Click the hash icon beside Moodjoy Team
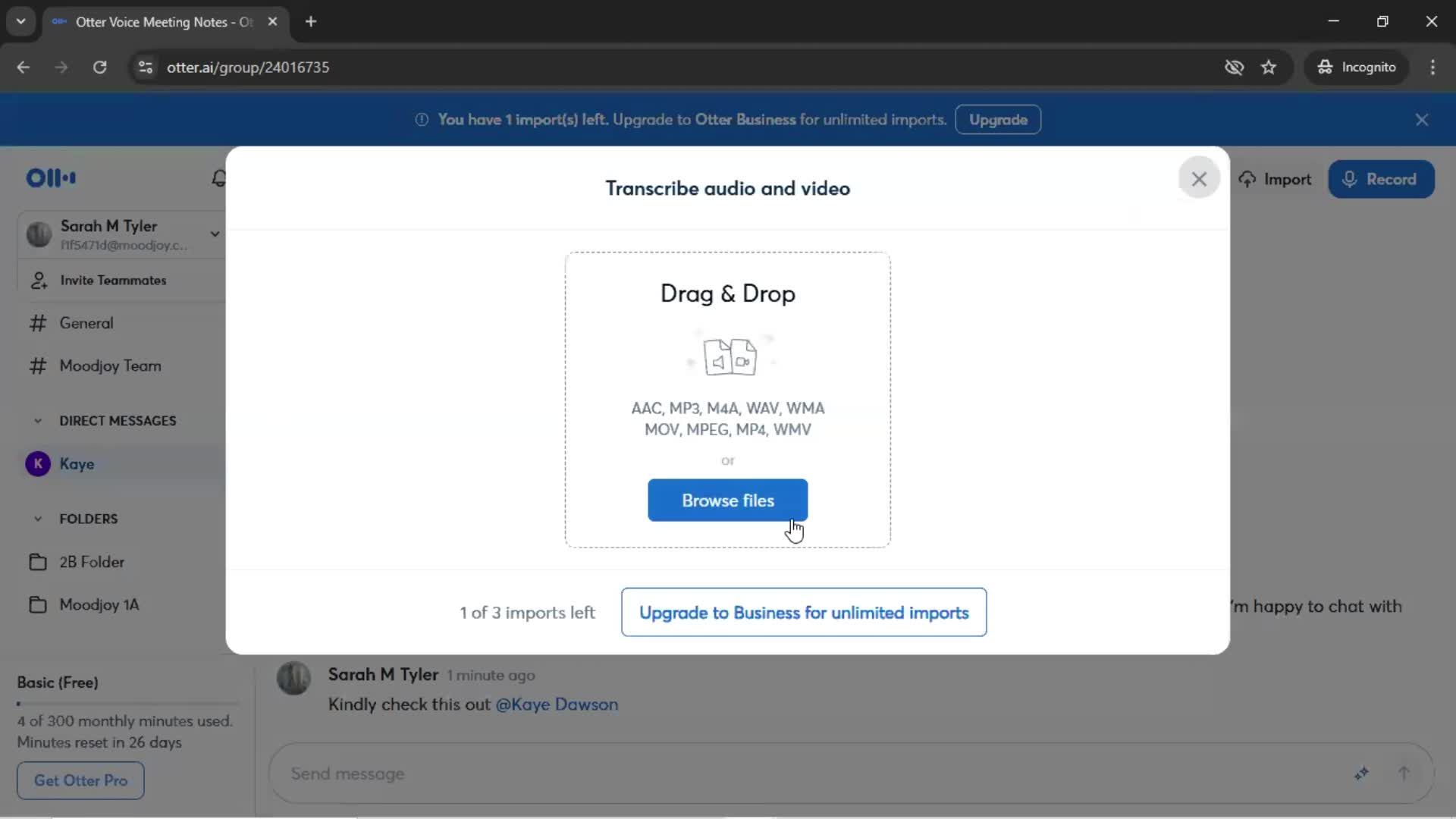1456x819 pixels. [x=38, y=366]
